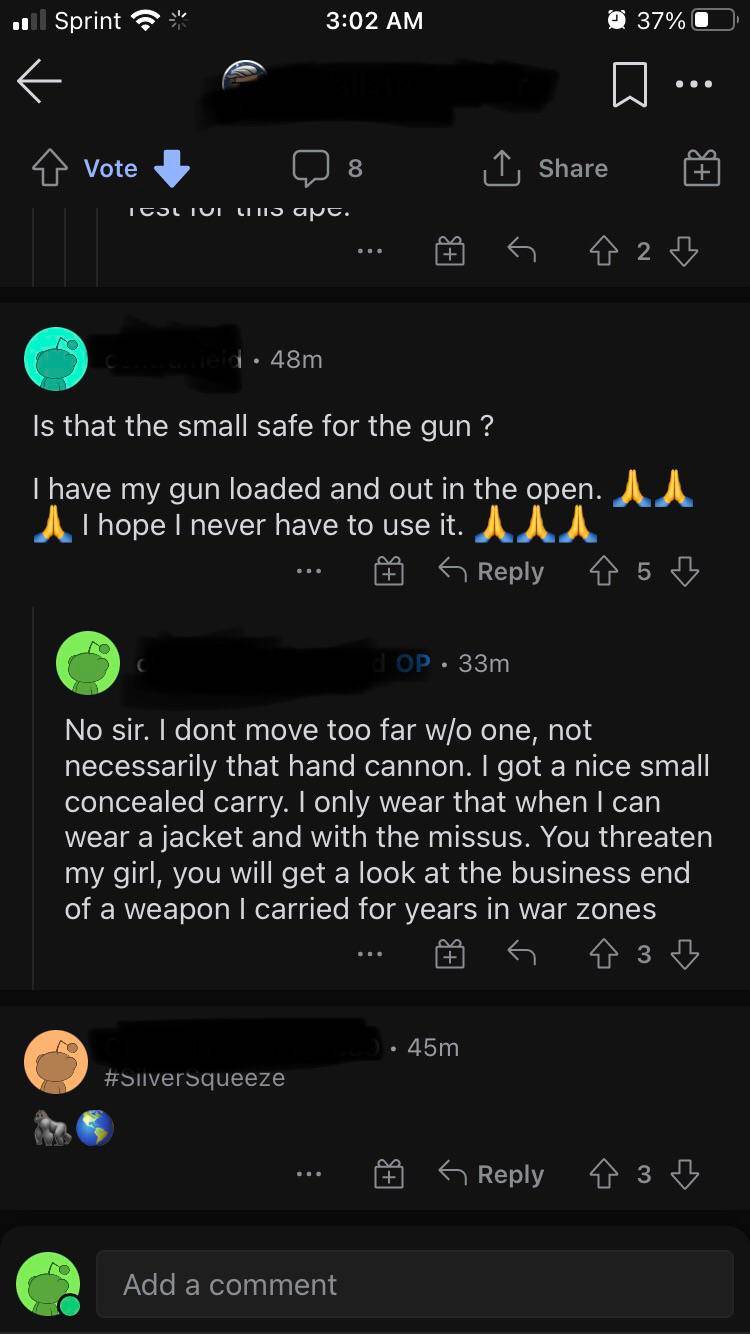Open more options on the 48m comment
The height and width of the screenshot is (1334, 750).
pos(309,571)
